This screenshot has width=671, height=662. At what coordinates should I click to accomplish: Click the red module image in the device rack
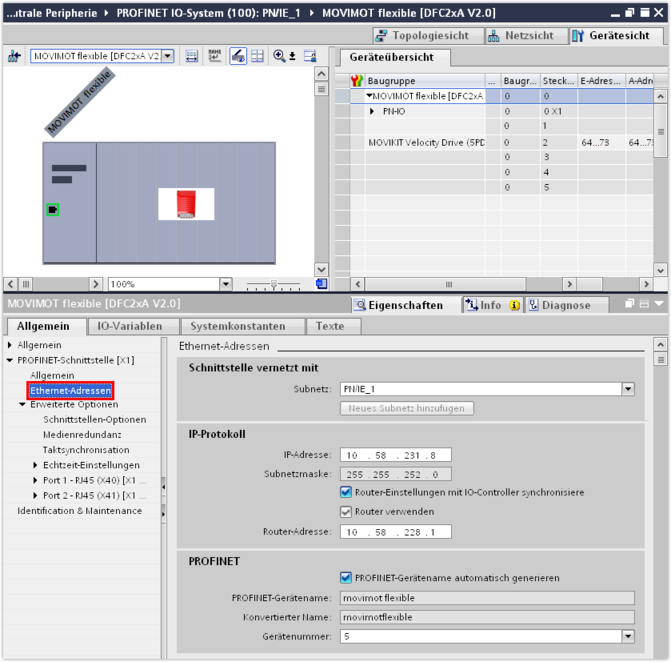click(185, 204)
